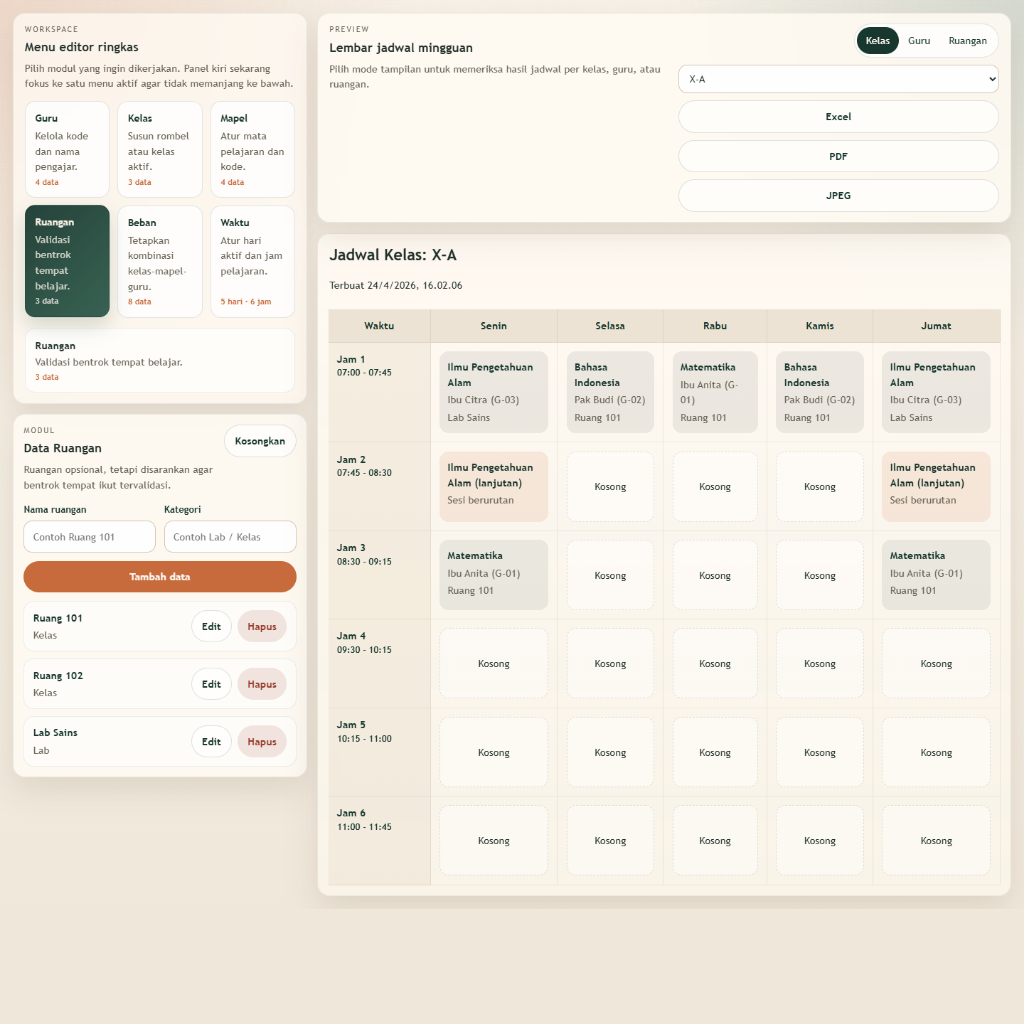Click the Terbuat 24/4/2026 timestamp

click(x=396, y=285)
